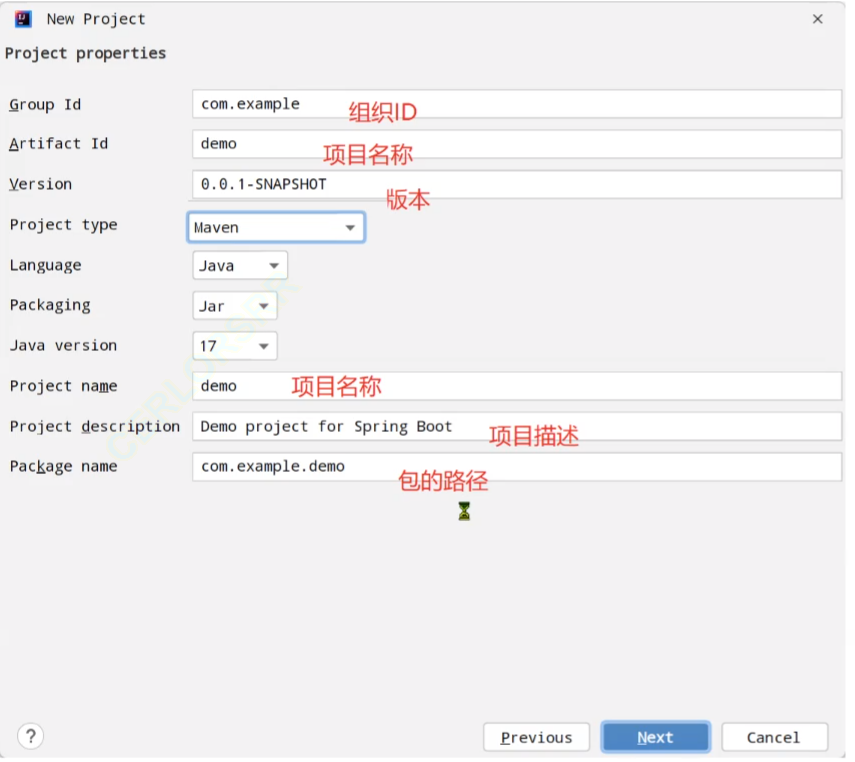
Task: Click the Artifact Id label
Action: pyautogui.click(x=59, y=145)
